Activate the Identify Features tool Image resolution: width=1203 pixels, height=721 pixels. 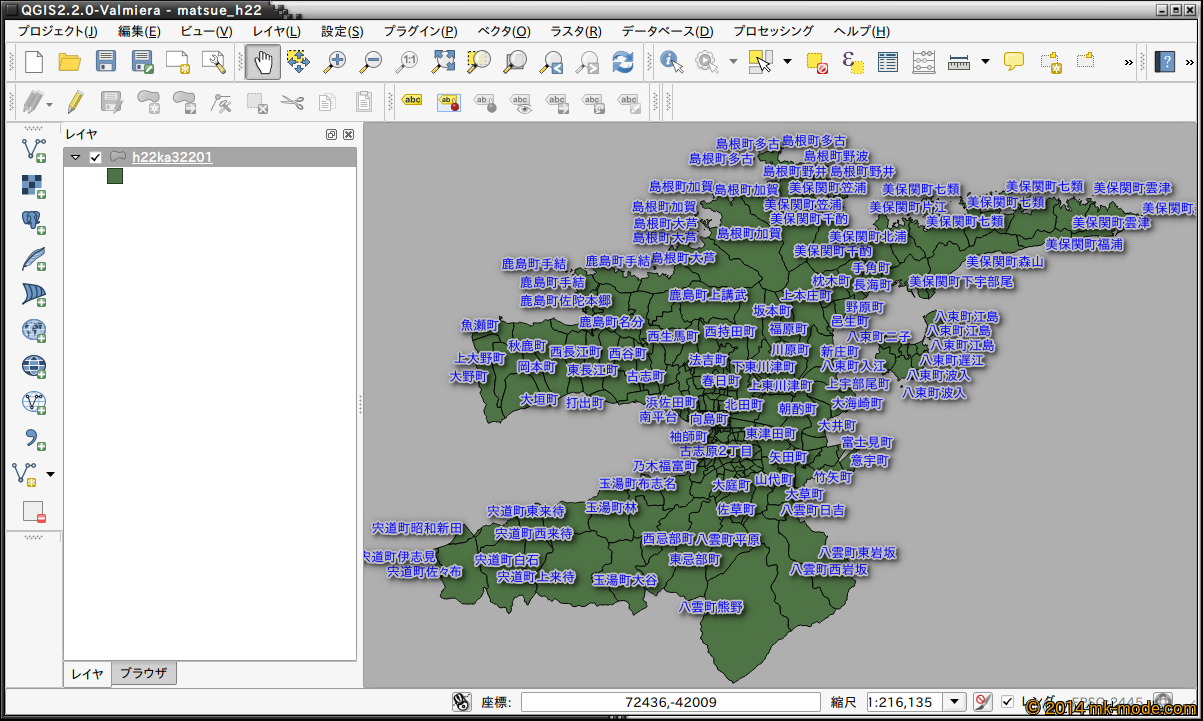pyautogui.click(x=671, y=62)
